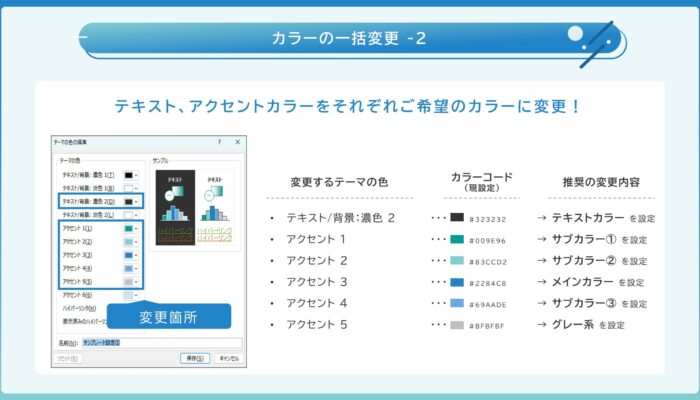Click the アクセント 3 bullet in right list
This screenshot has width=700, height=400.
(x=317, y=282)
